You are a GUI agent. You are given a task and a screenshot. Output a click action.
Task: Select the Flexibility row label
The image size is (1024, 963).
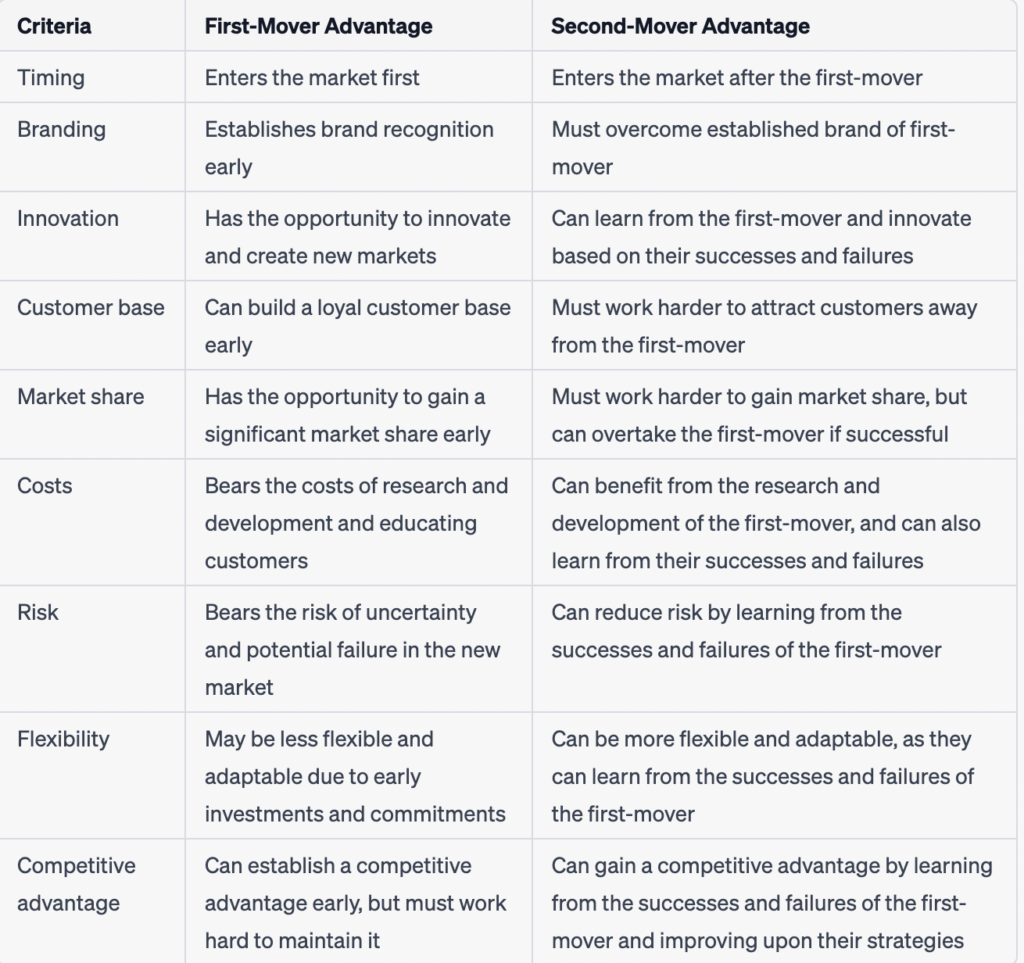pos(63,739)
